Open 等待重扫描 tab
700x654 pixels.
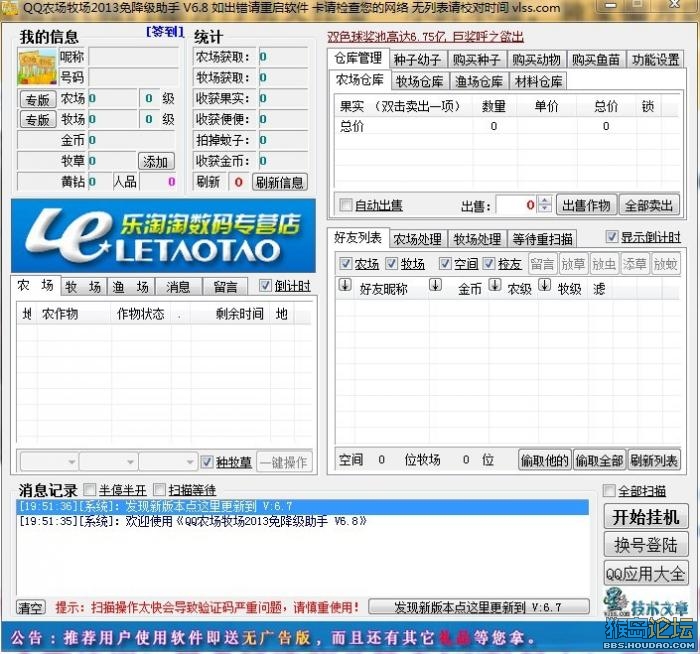tap(542, 239)
